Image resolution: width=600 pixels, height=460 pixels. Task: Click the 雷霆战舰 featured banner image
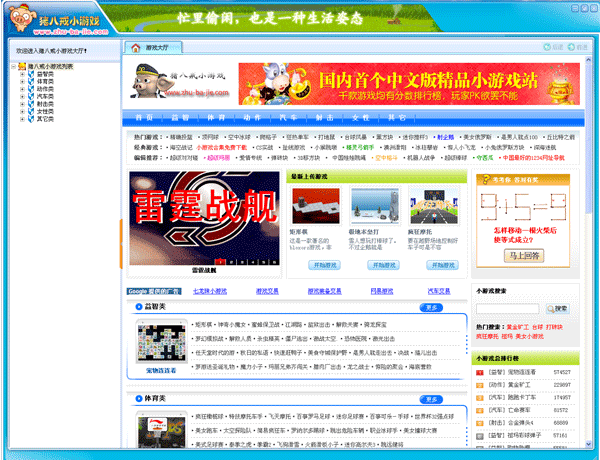pos(204,218)
